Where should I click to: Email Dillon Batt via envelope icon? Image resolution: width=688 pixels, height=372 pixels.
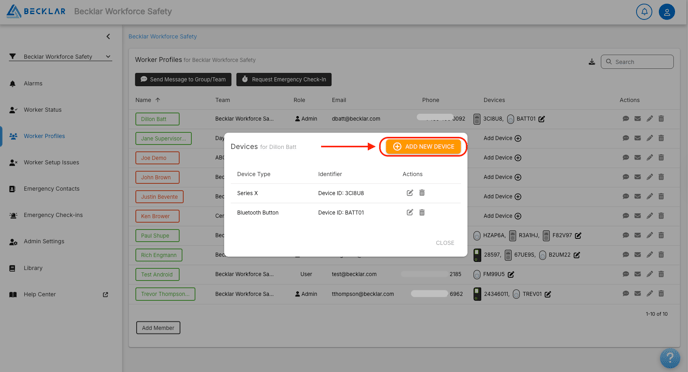[638, 118]
